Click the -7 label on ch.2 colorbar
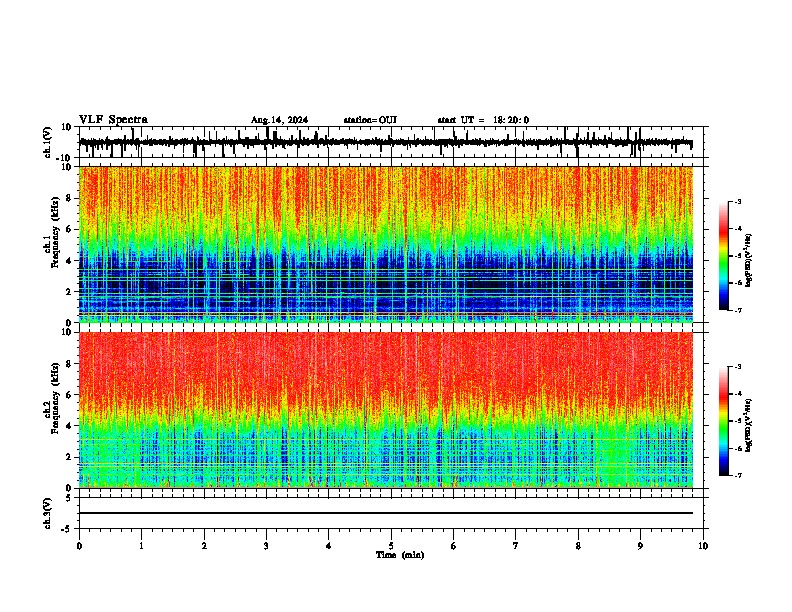Image resolution: width=792 pixels, height=612 pixels. [x=738, y=476]
